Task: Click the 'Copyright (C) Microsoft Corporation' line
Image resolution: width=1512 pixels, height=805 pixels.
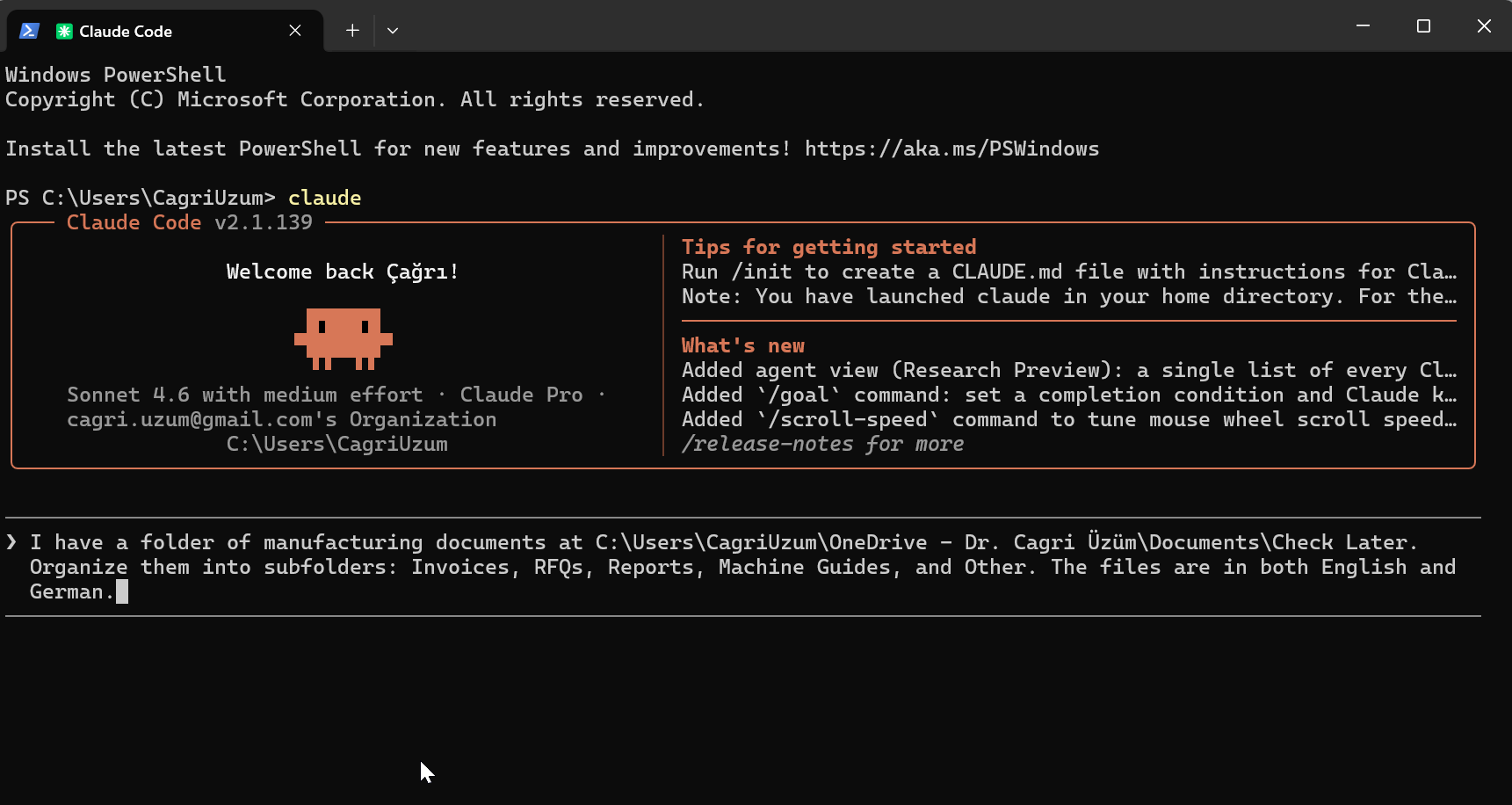Action: [355, 99]
